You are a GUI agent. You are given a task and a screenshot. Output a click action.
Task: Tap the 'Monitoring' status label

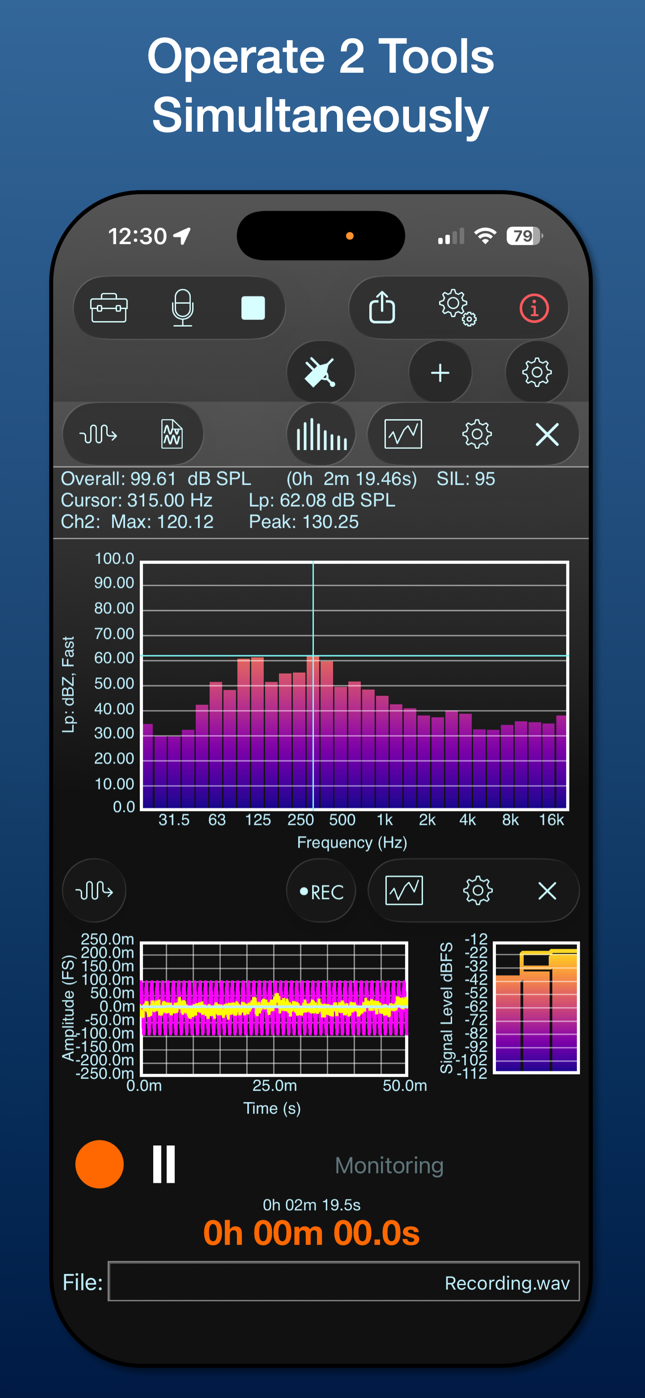tap(389, 1165)
